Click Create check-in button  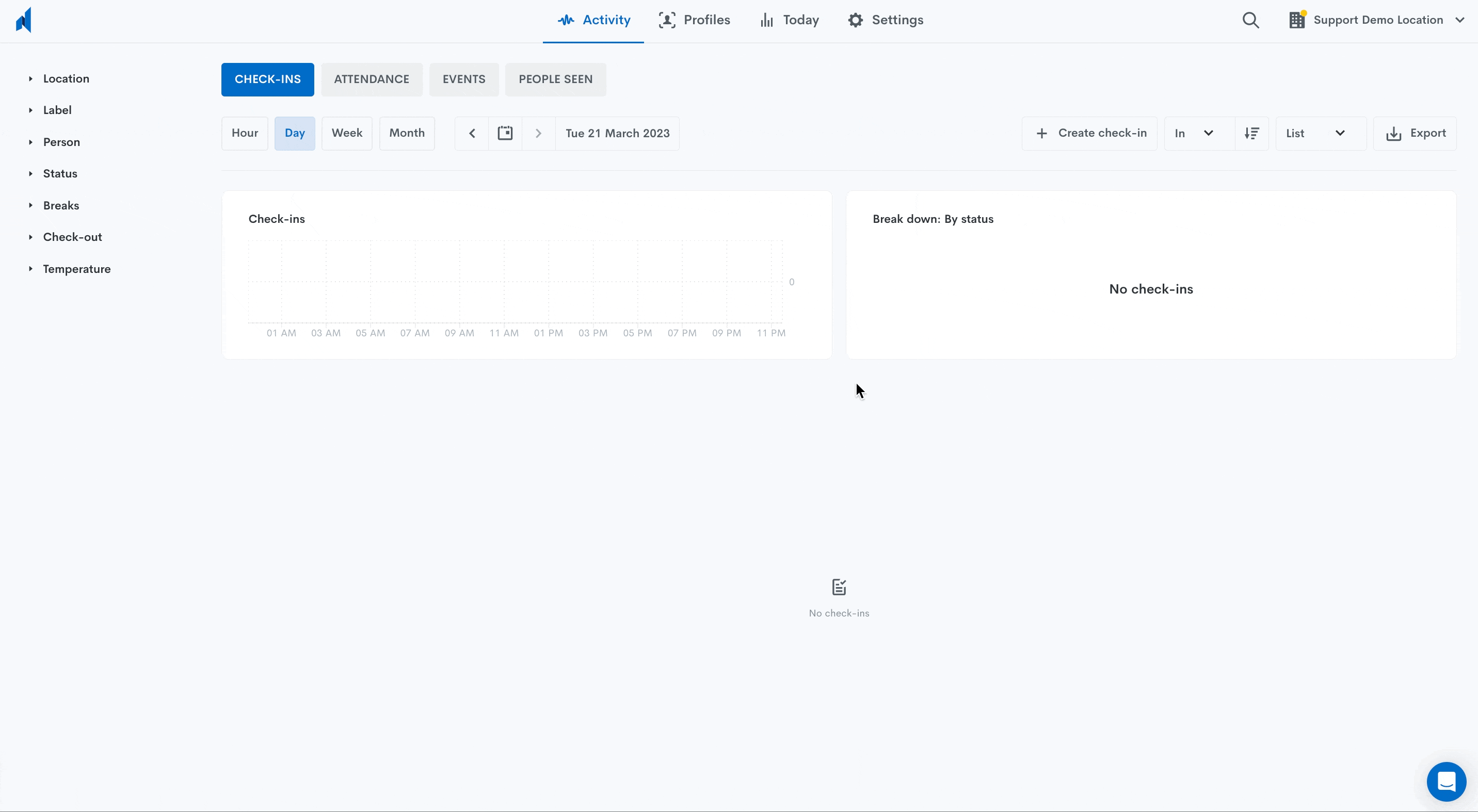[1089, 134]
